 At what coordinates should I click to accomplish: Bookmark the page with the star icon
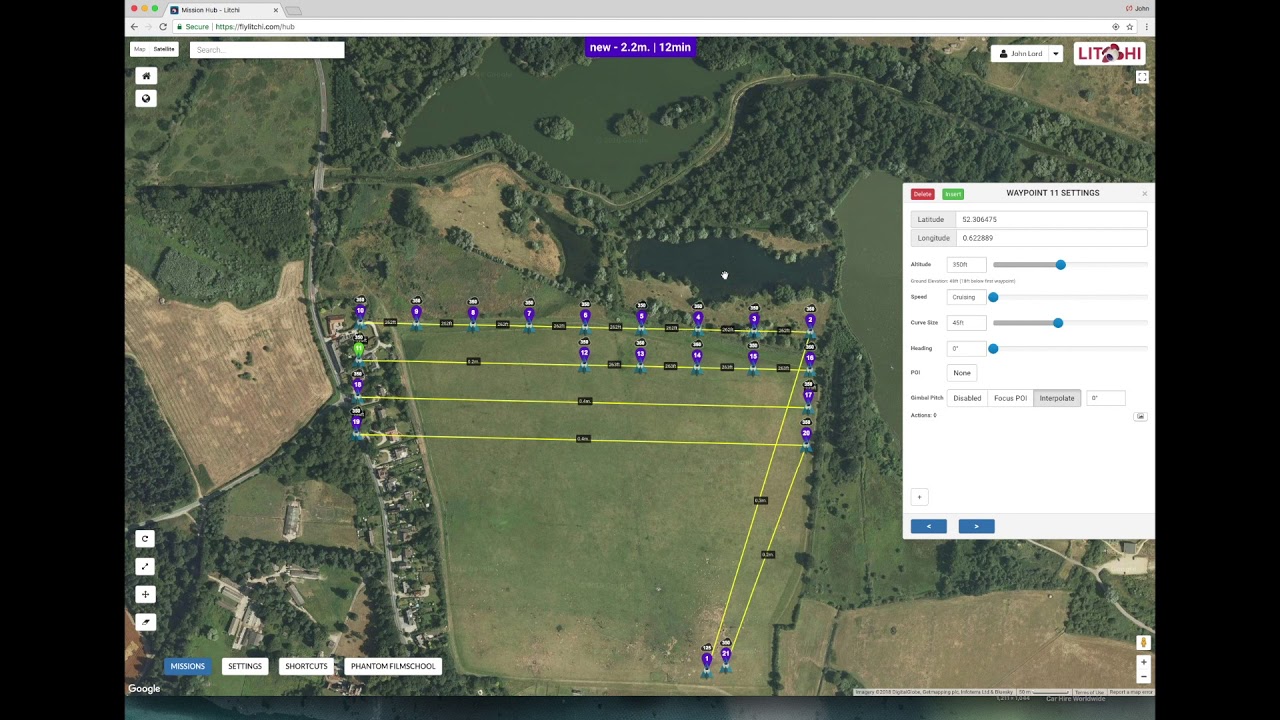(1130, 27)
